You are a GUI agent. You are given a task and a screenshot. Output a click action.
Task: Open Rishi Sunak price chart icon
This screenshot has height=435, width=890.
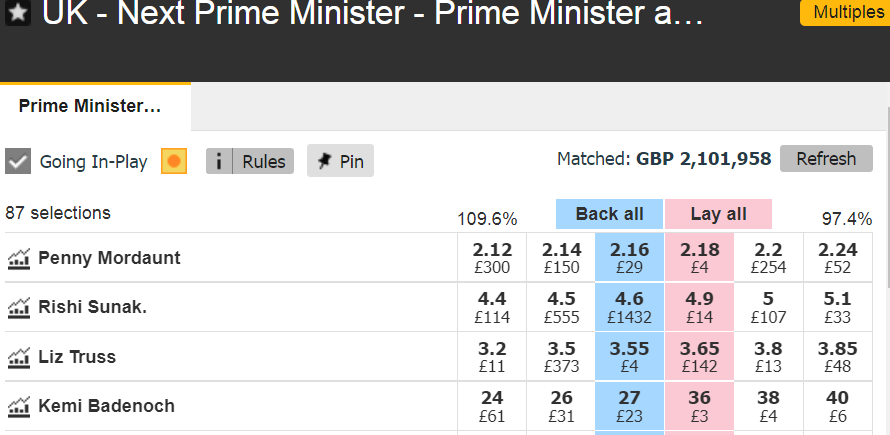pyautogui.click(x=18, y=308)
